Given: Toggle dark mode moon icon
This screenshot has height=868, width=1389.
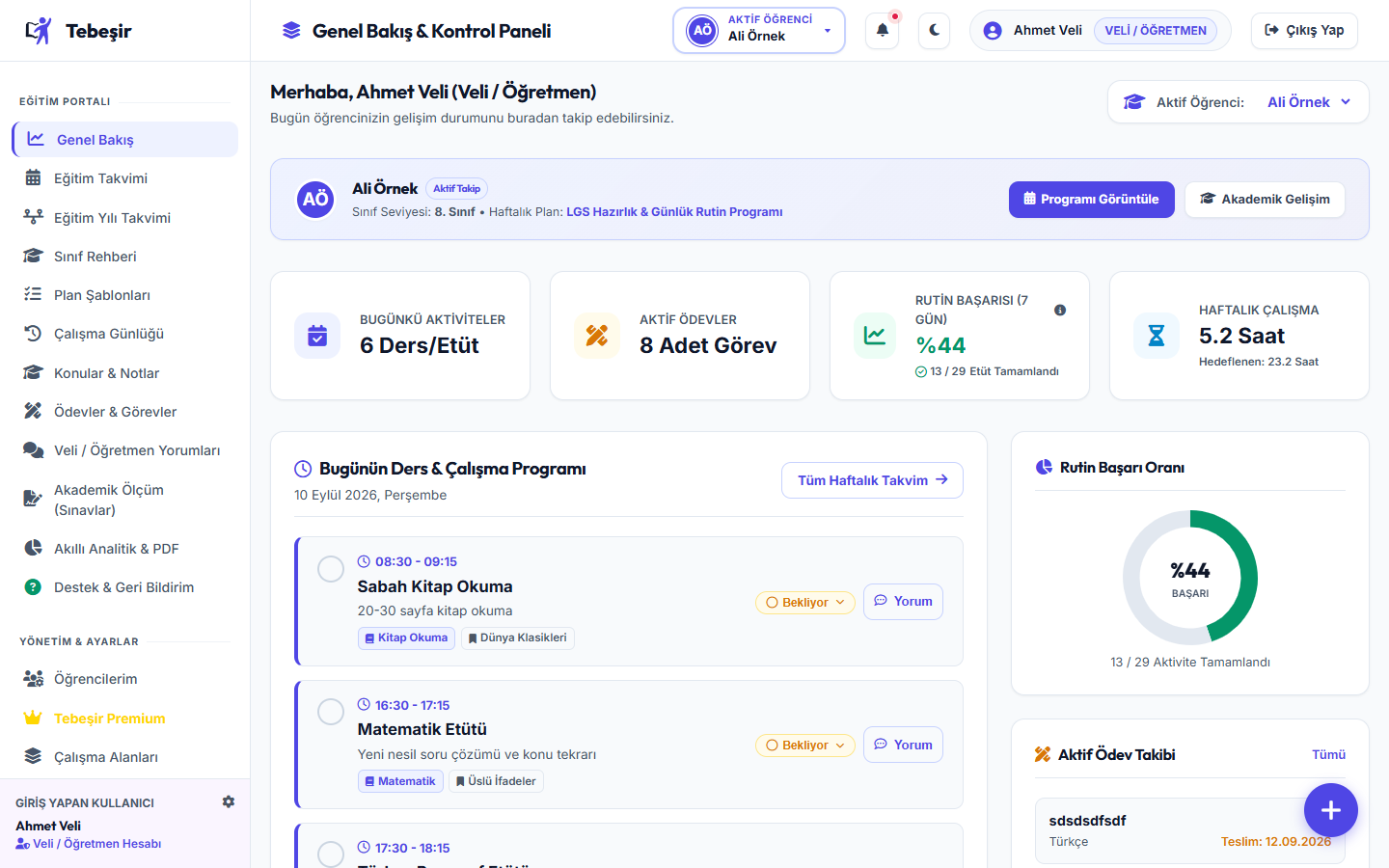Looking at the screenshot, I should (x=935, y=31).
